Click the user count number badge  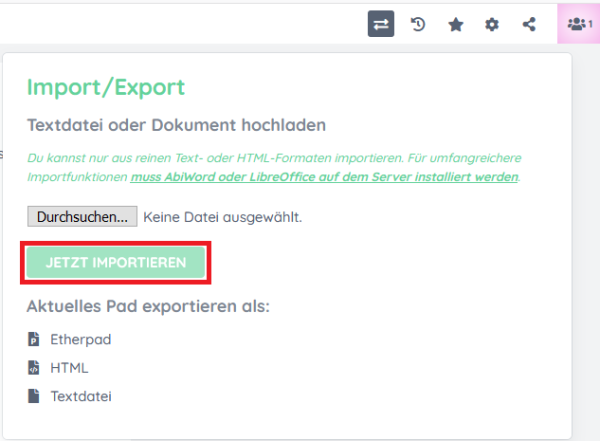tap(590, 24)
